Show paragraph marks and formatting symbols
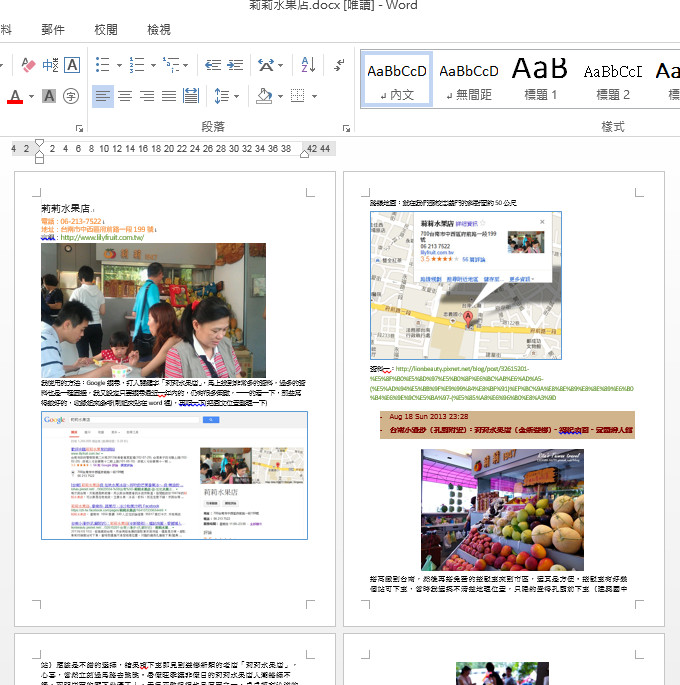The image size is (680, 685). point(340,65)
